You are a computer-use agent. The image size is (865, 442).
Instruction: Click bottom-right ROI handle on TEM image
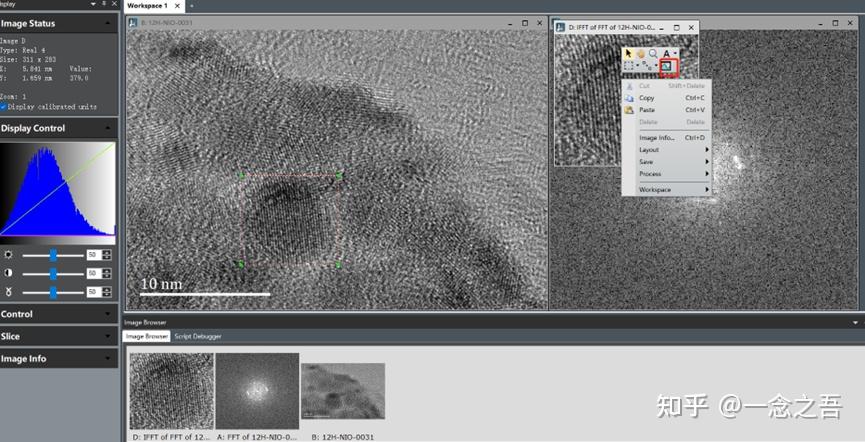pyautogui.click(x=338, y=265)
